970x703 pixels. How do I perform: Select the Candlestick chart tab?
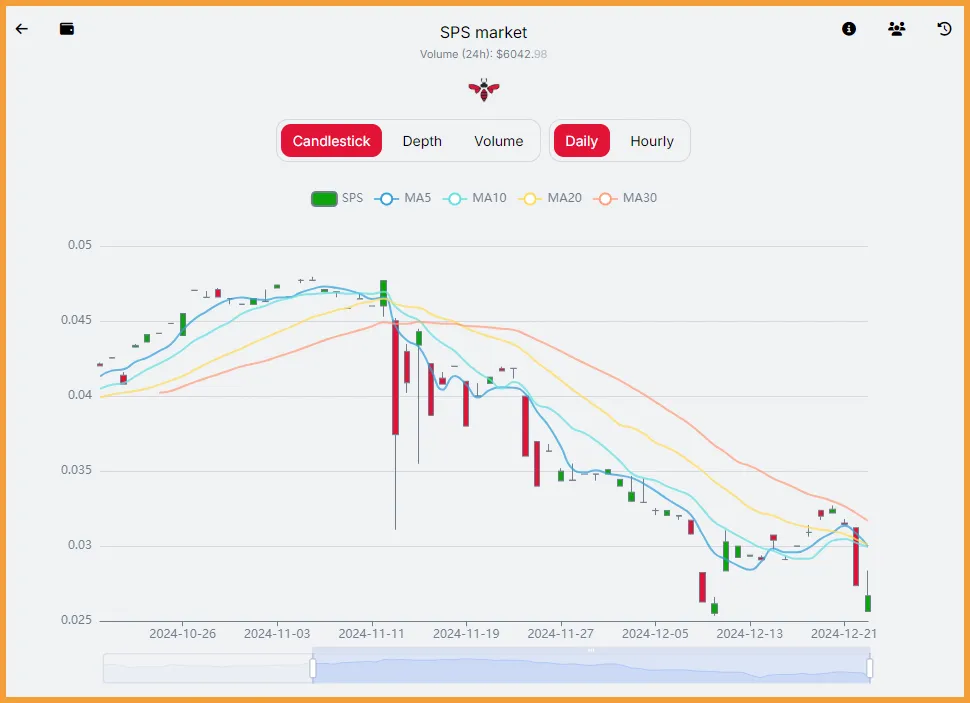click(331, 141)
